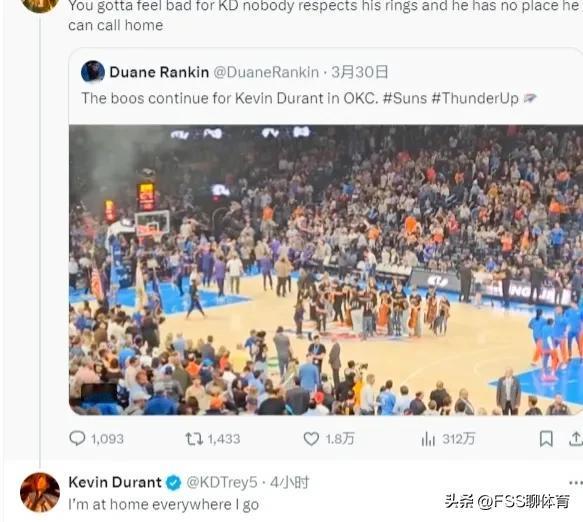View analytics via the bar chart icon
The width and height of the screenshot is (583, 522).
[428, 439]
